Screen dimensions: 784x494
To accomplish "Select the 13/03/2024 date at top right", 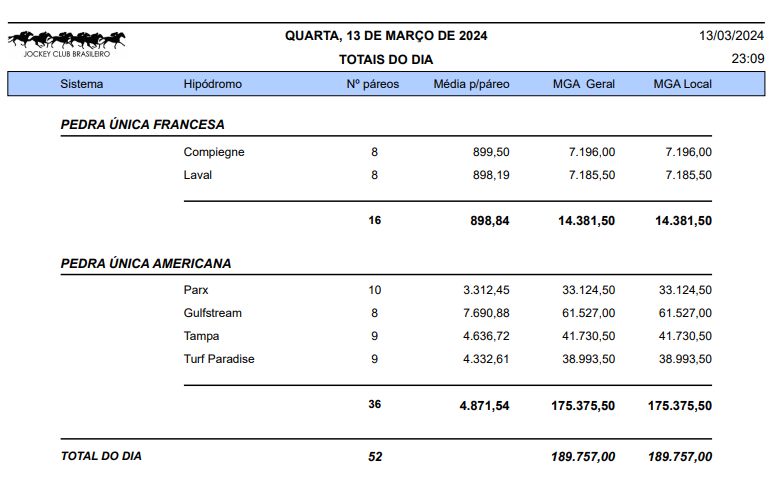I will [732, 36].
